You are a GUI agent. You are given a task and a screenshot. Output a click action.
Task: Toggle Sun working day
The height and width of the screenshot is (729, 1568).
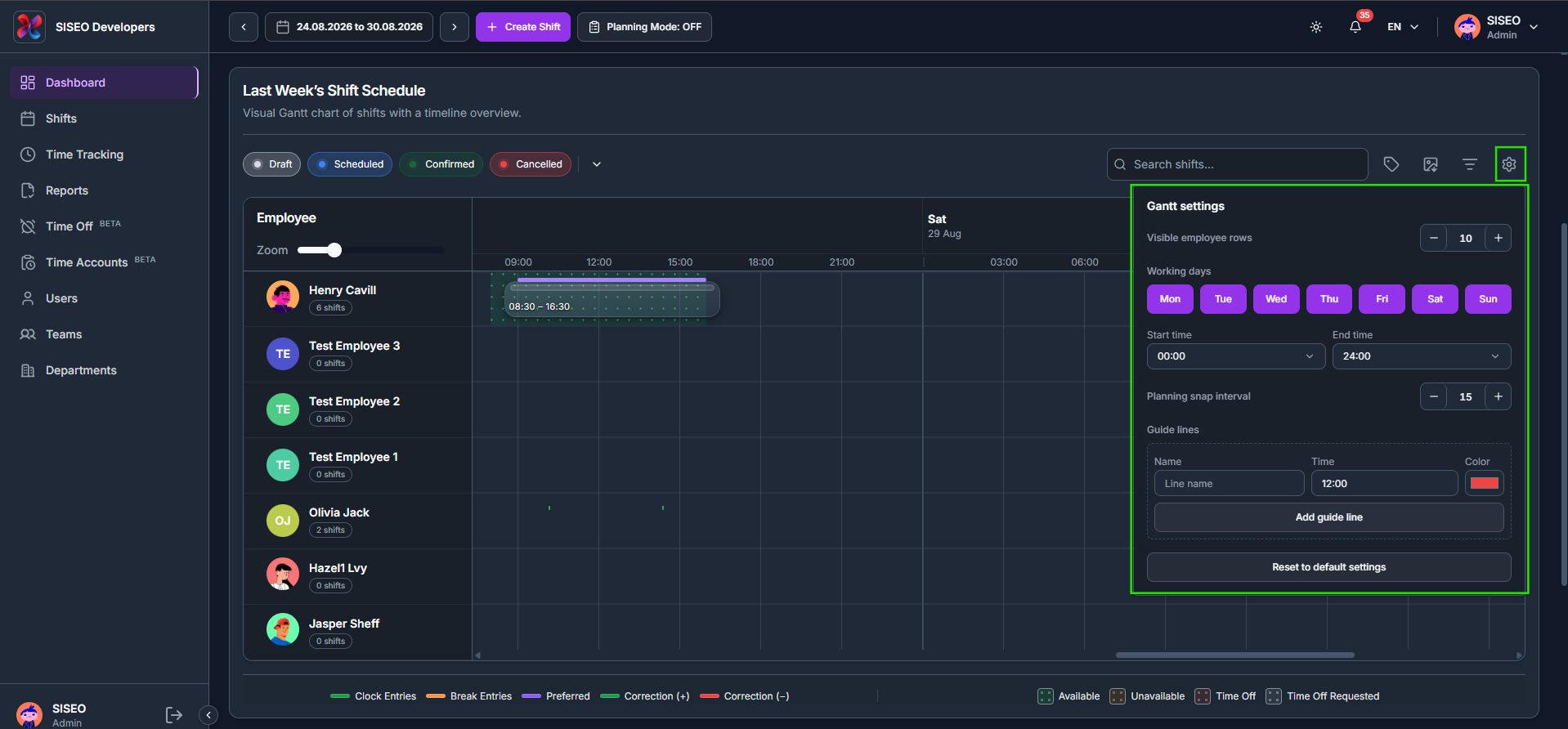tap(1488, 299)
